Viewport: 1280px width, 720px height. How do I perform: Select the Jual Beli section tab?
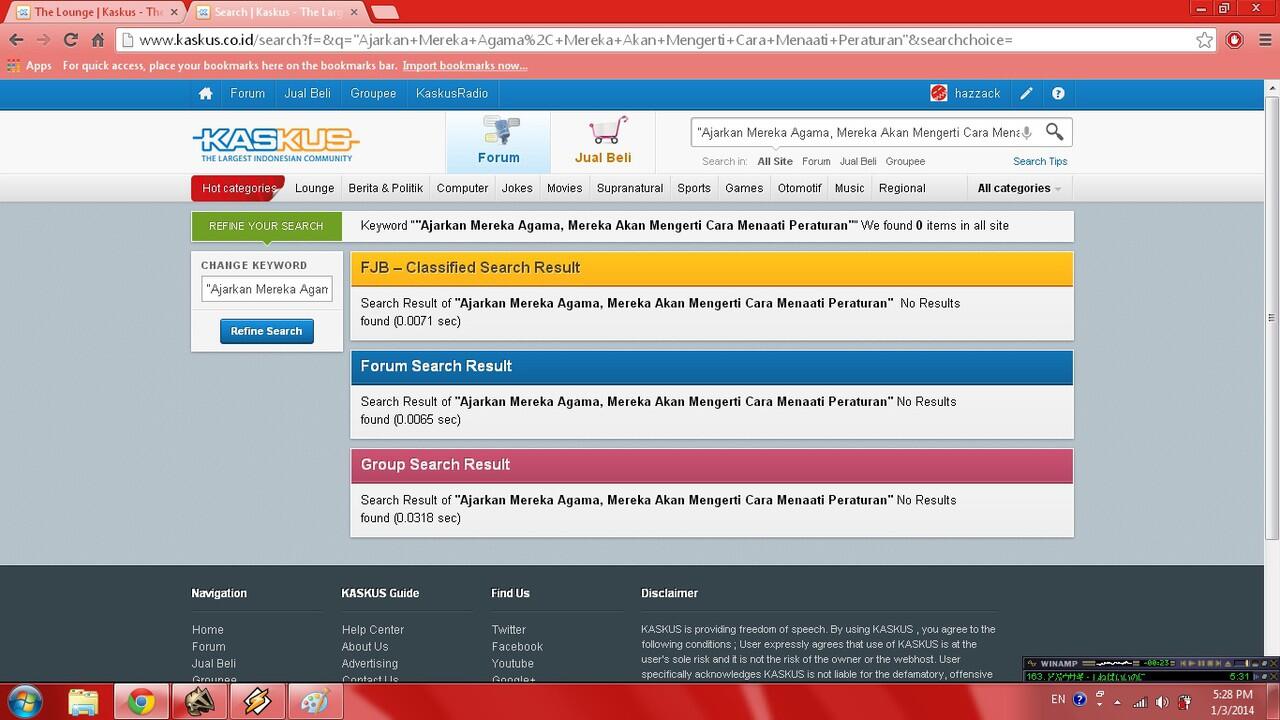[603, 141]
